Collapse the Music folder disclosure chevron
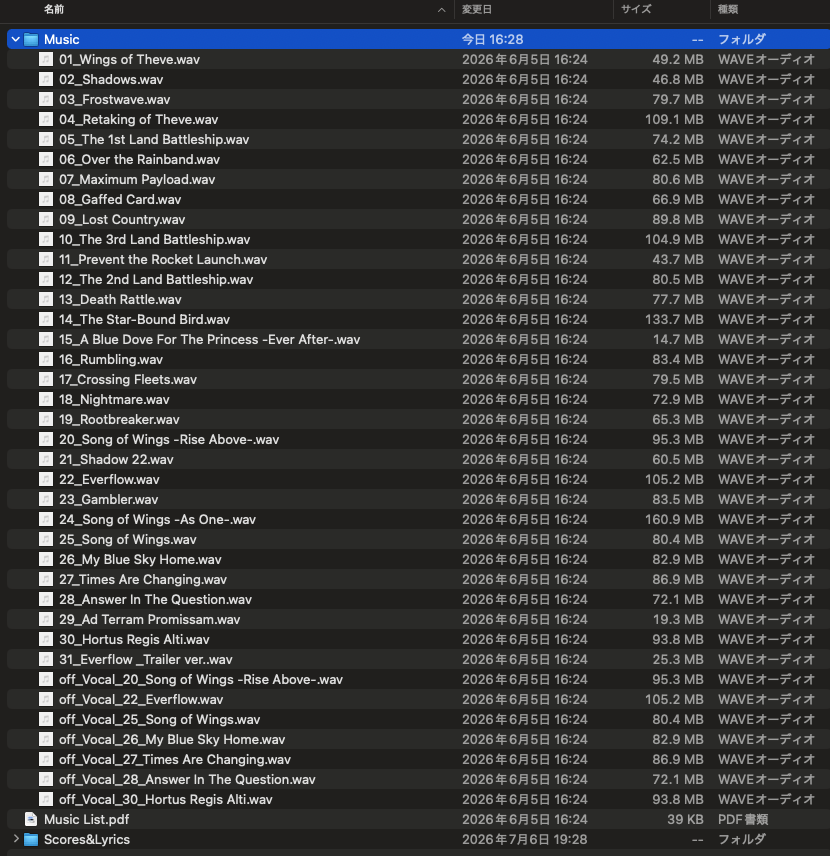The height and width of the screenshot is (856, 830). [15, 39]
